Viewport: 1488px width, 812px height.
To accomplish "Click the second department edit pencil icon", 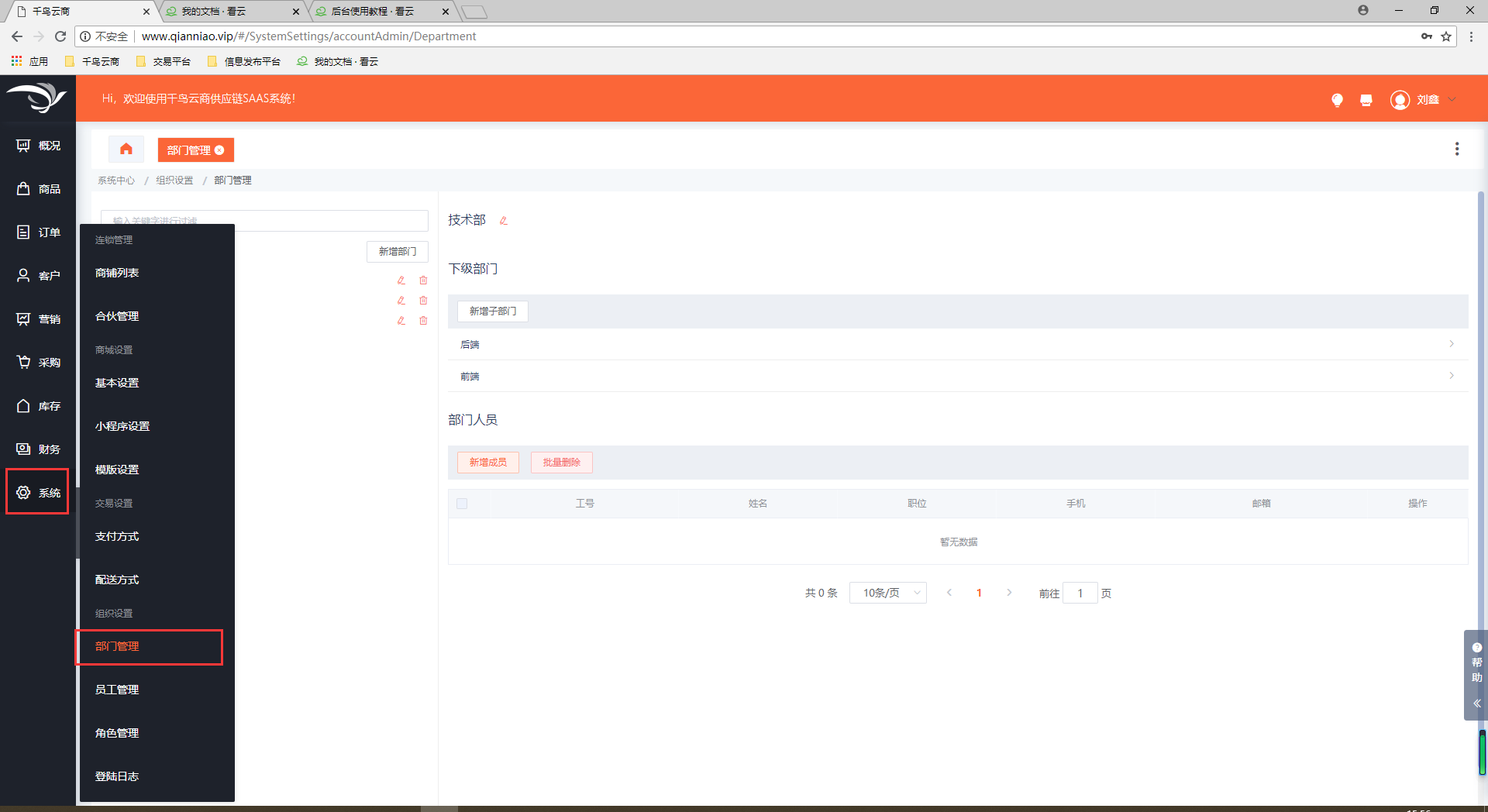I will pyautogui.click(x=401, y=301).
